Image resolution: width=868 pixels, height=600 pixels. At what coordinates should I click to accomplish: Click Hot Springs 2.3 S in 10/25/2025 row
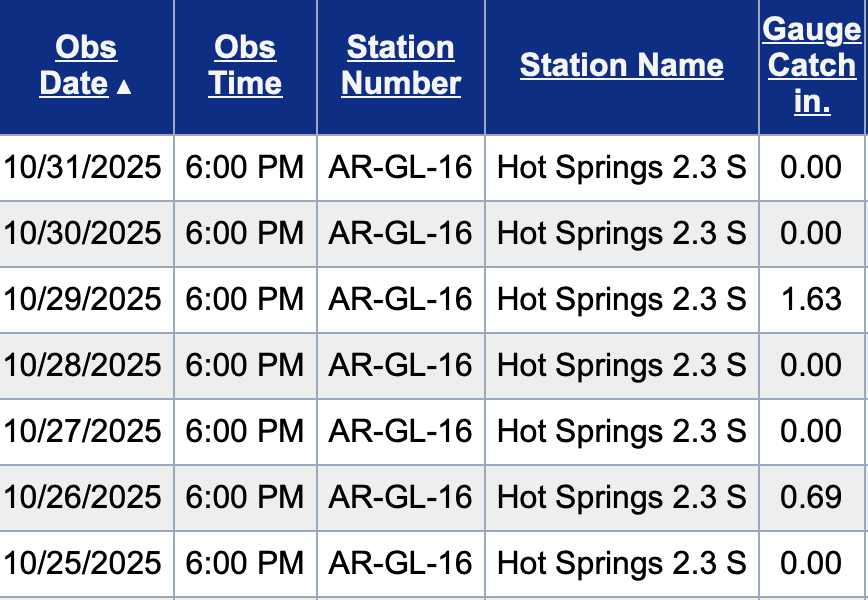621,563
